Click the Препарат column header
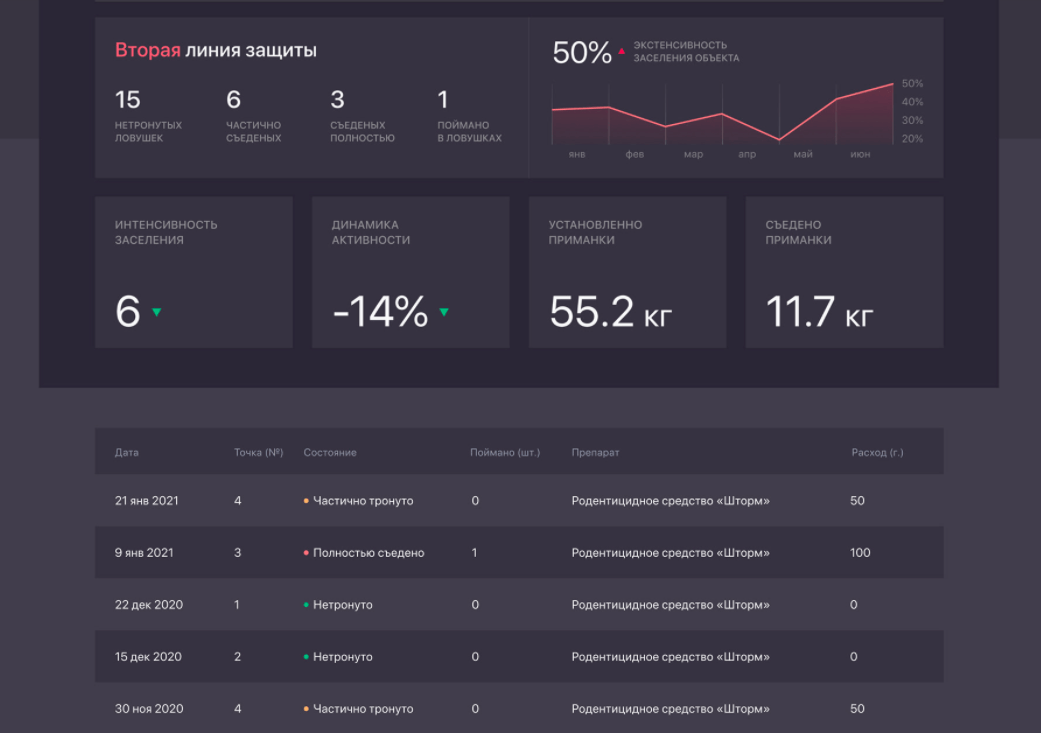The width and height of the screenshot is (1041, 733). [x=595, y=453]
